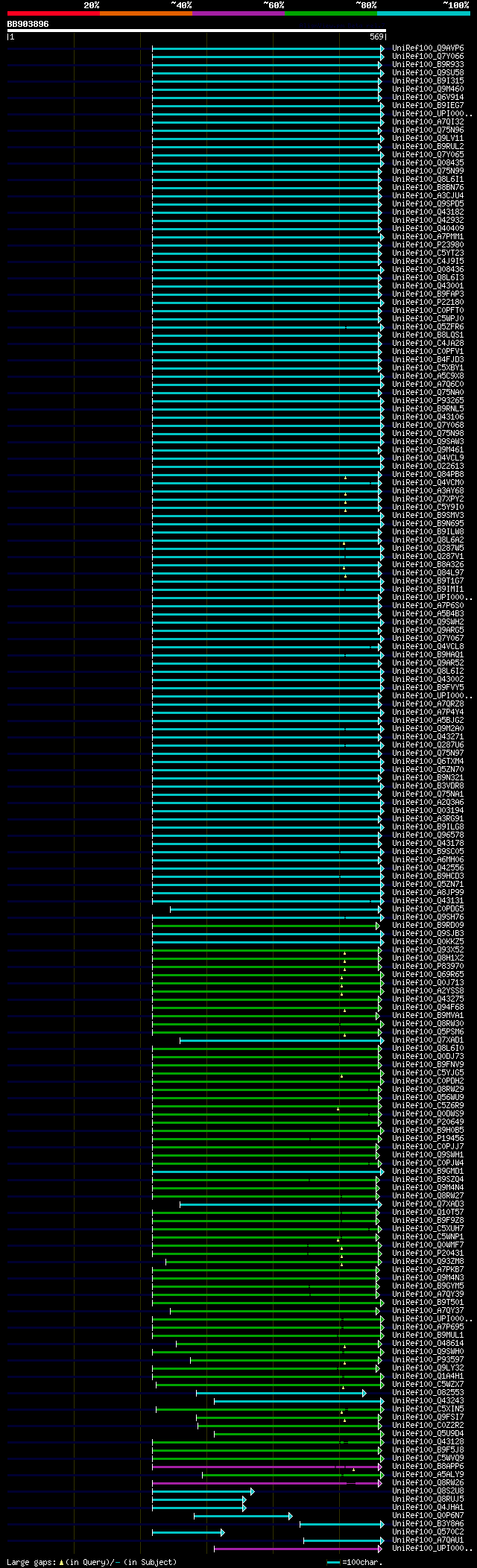Select the query ID BB903896
The height and width of the screenshot is (1568, 477).
point(28,24)
